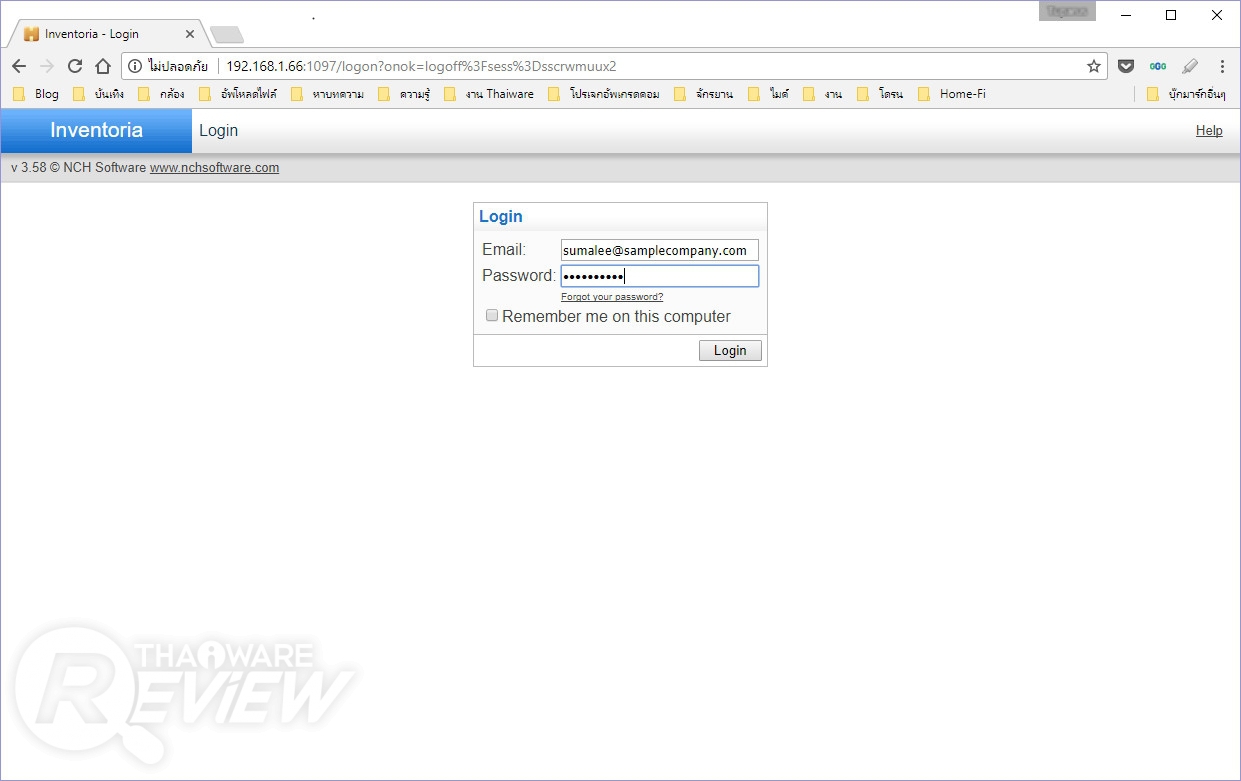Click the Email input field
Screen dimensions: 1241x781
pyautogui.click(x=660, y=250)
